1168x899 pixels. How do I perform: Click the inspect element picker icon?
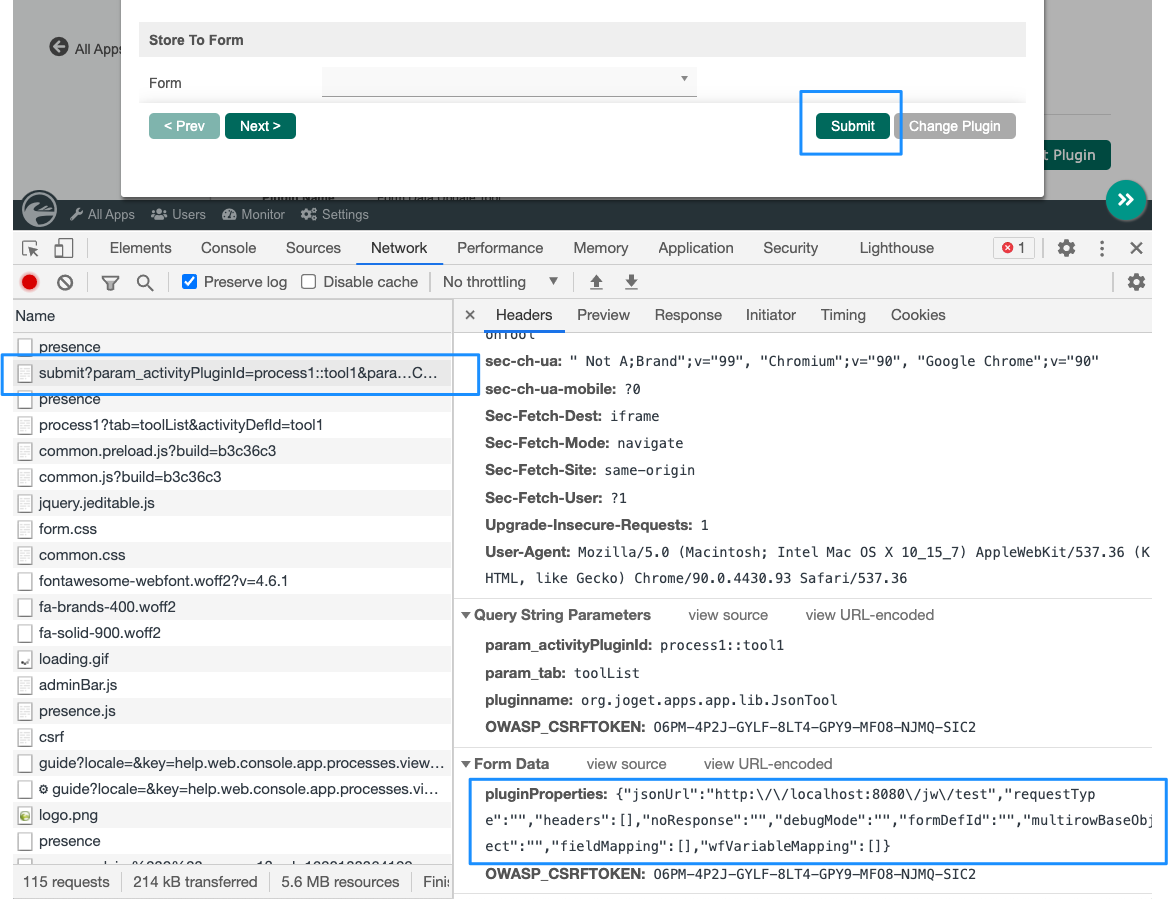[31, 248]
